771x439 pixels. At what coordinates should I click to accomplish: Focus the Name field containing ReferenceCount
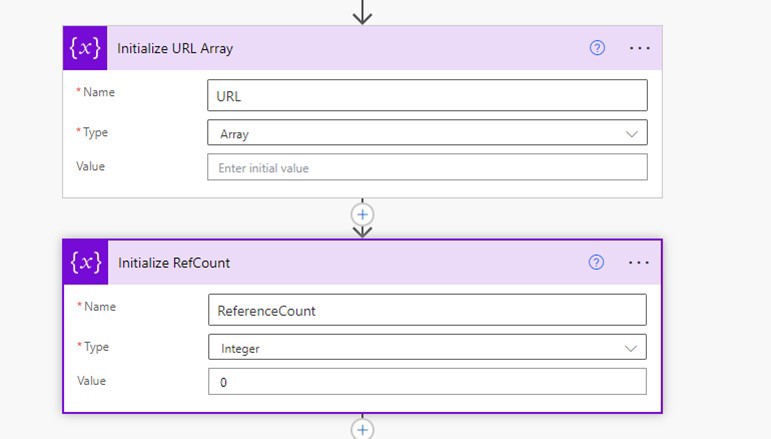tap(426, 311)
